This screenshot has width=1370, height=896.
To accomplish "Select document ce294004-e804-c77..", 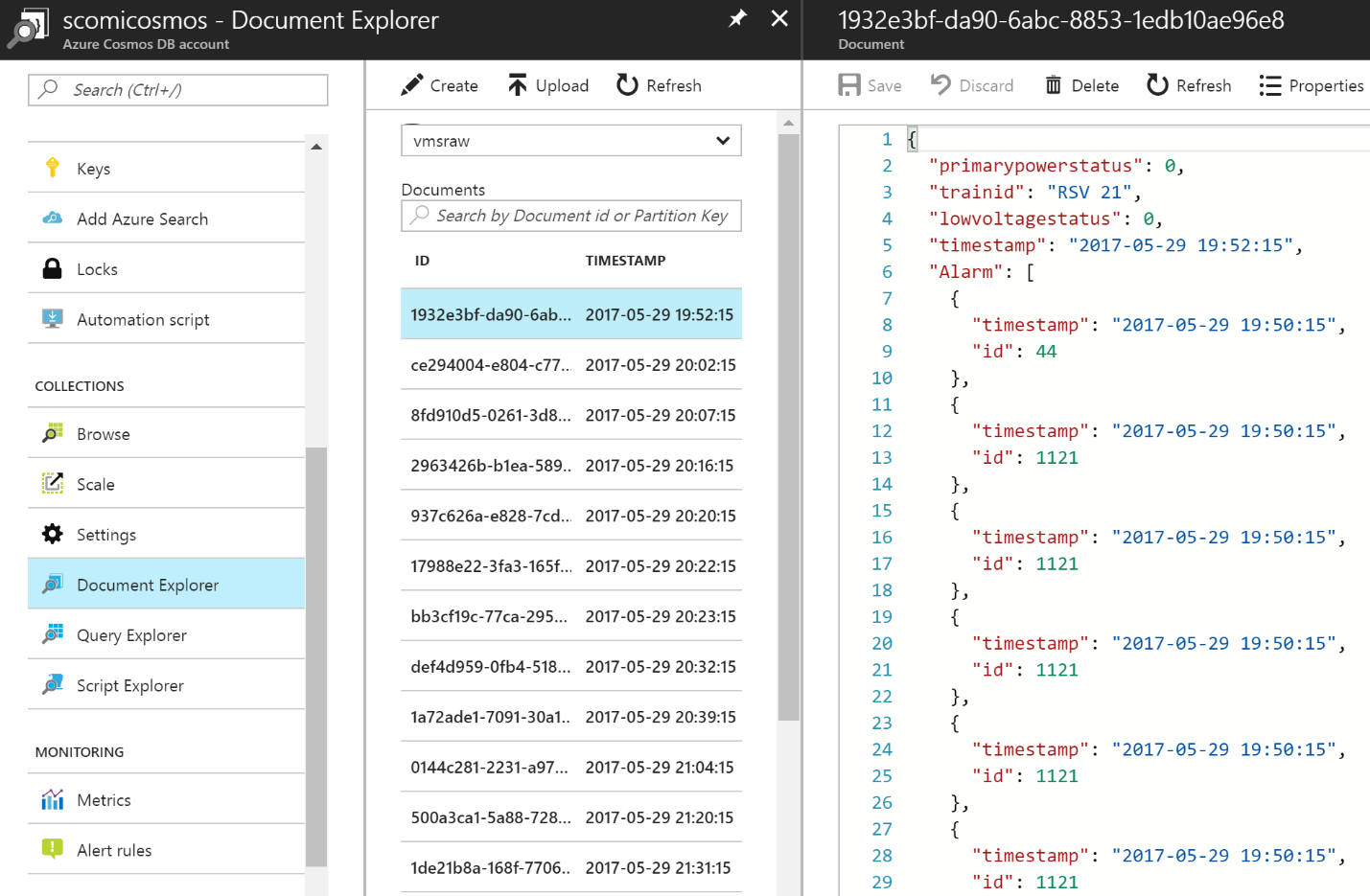I will [x=571, y=365].
